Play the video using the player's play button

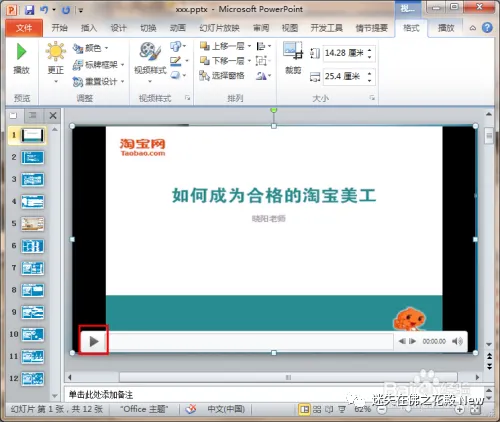point(94,341)
